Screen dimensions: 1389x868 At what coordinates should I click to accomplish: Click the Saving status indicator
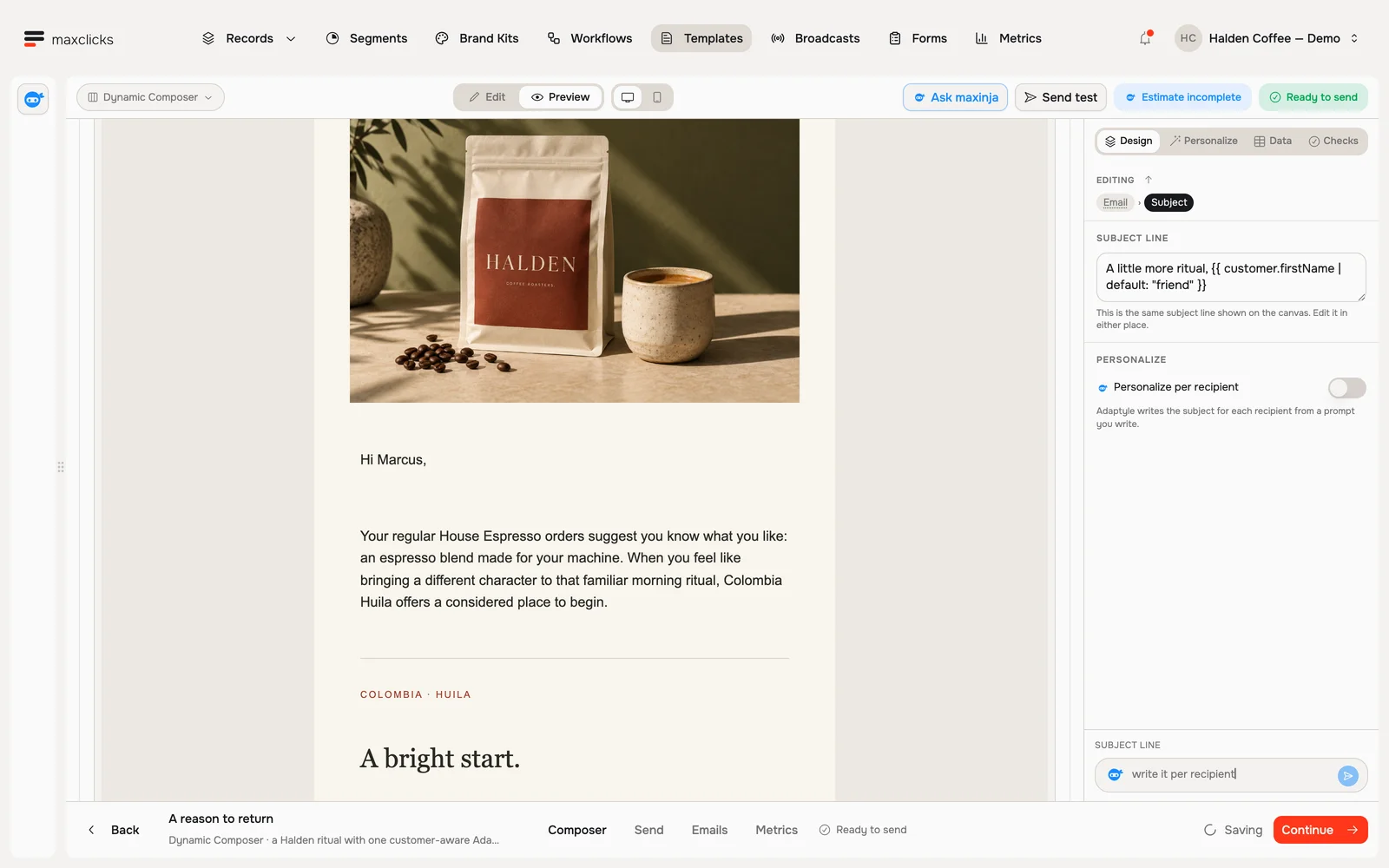(1233, 830)
